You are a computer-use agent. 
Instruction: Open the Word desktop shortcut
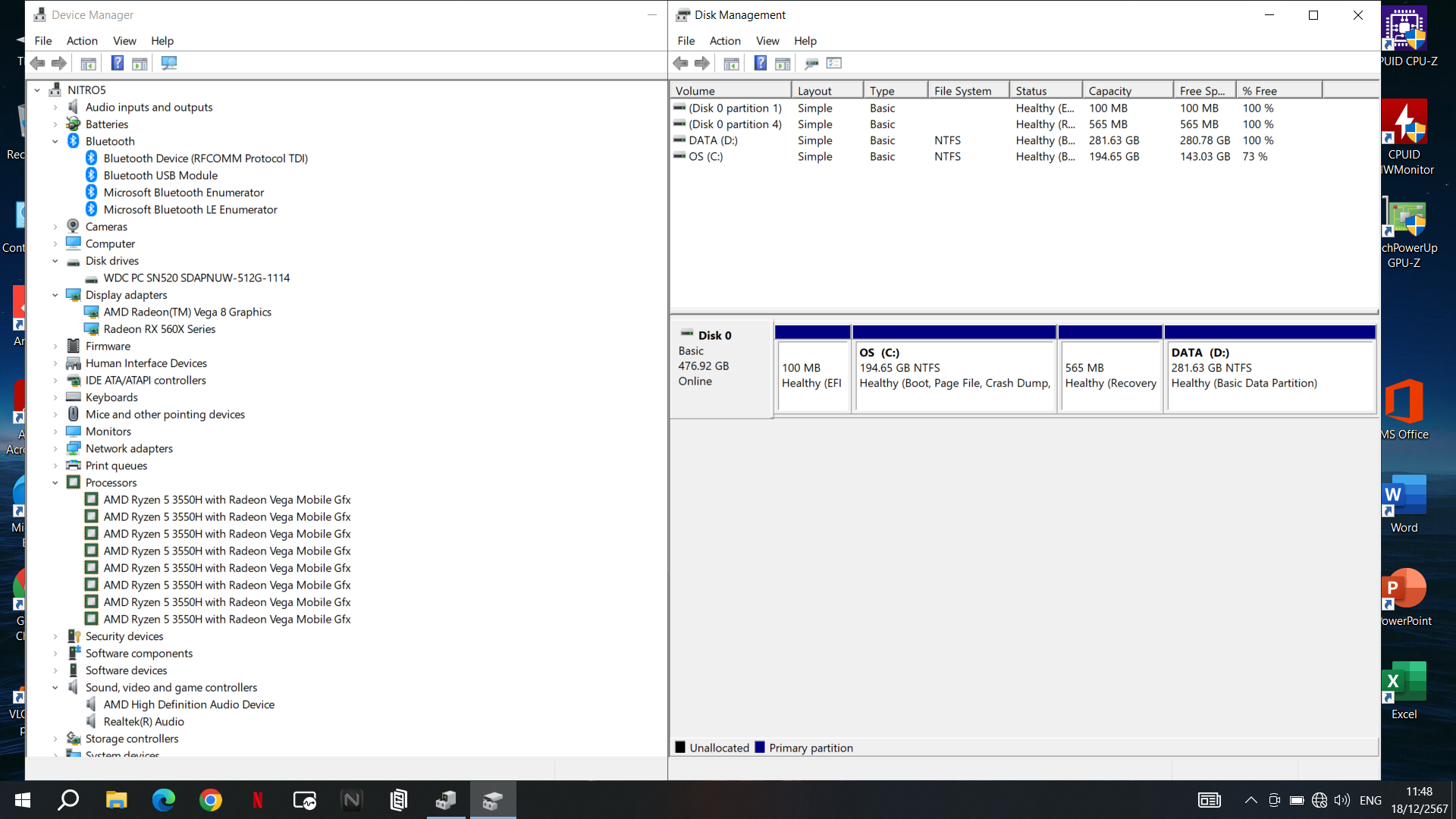[1404, 504]
